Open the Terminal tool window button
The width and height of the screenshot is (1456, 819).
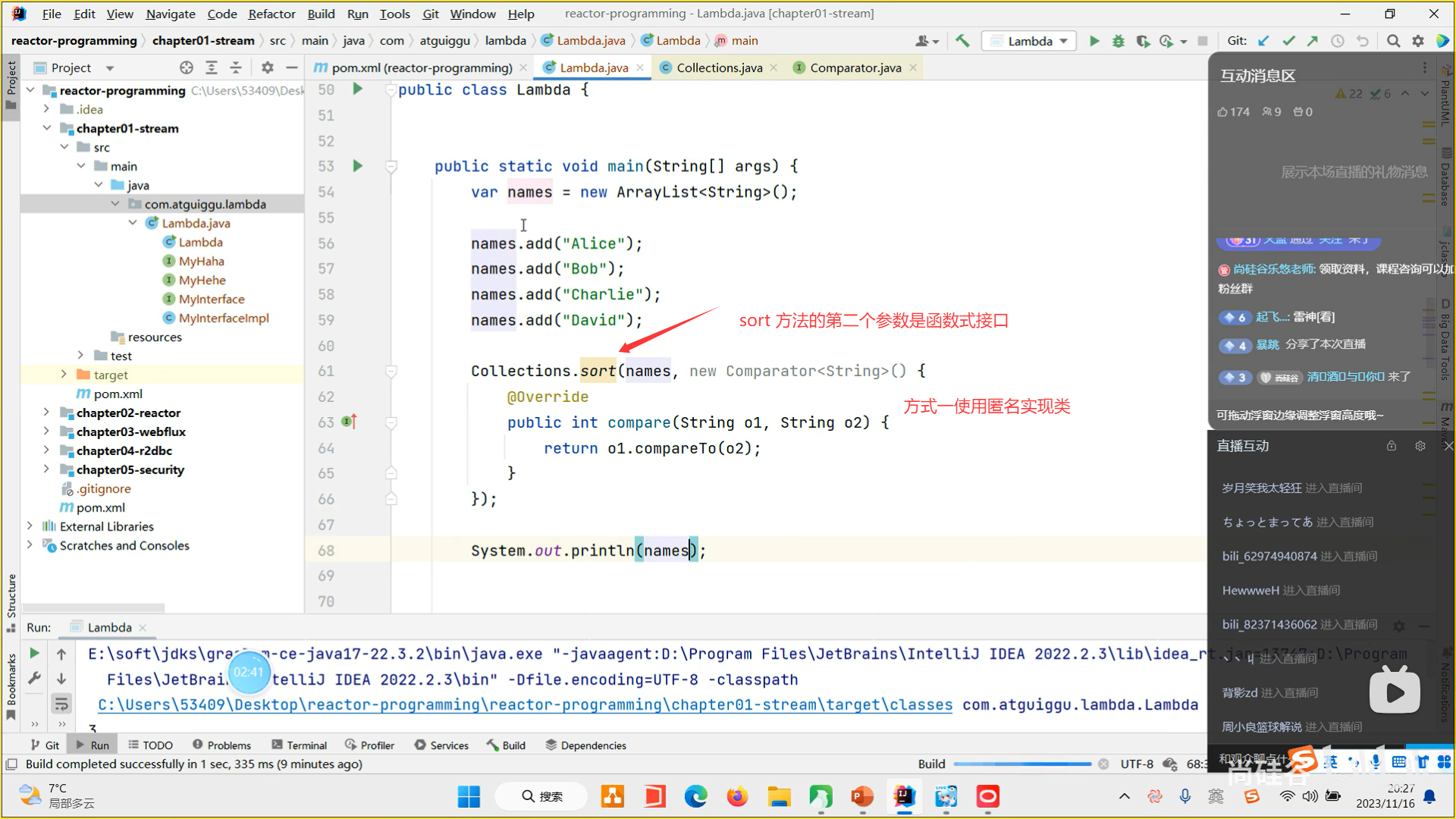(x=299, y=745)
